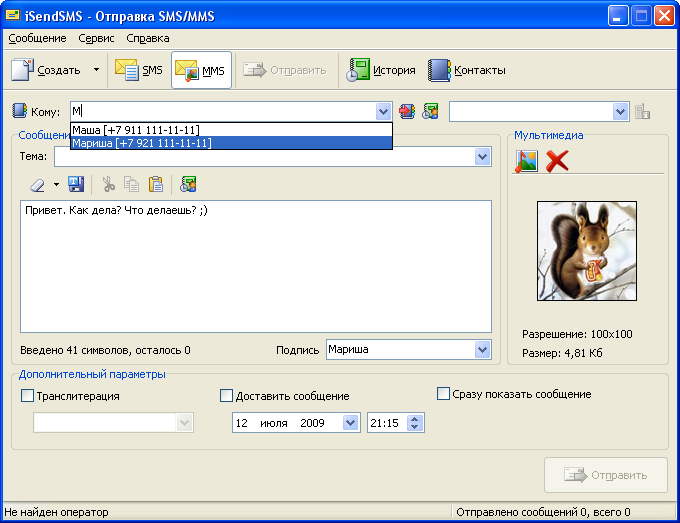
Task: Click greyed operator settings icon
Action: pyautogui.click(x=642, y=111)
